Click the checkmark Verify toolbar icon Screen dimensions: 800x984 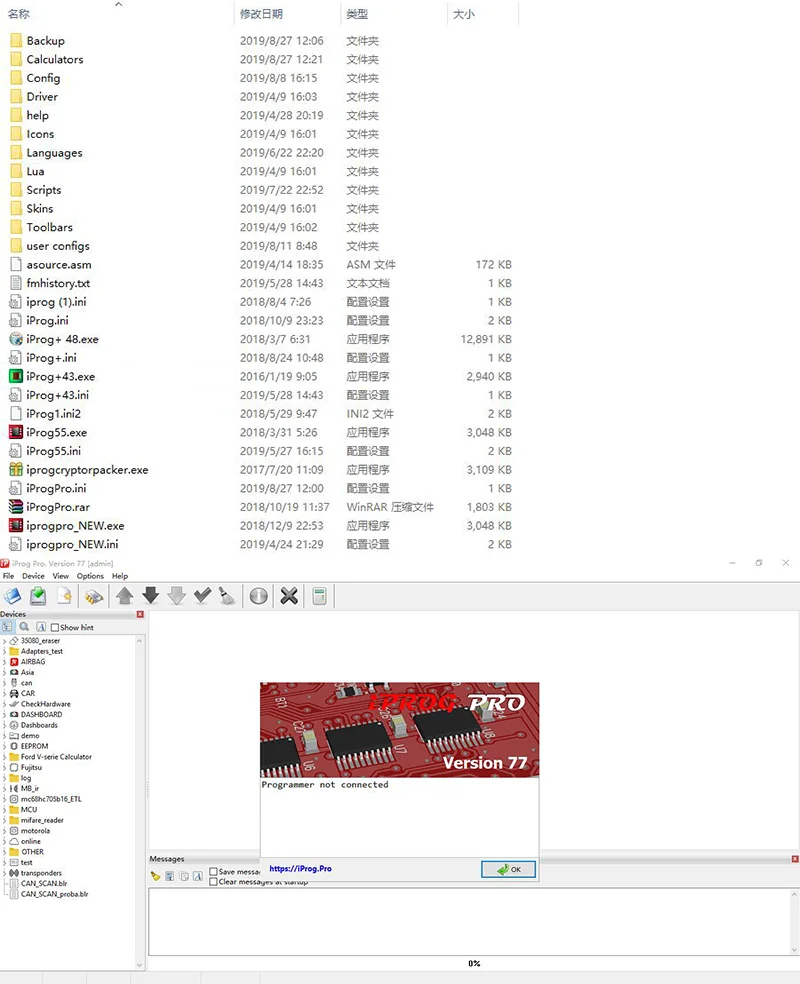[x=202, y=595]
